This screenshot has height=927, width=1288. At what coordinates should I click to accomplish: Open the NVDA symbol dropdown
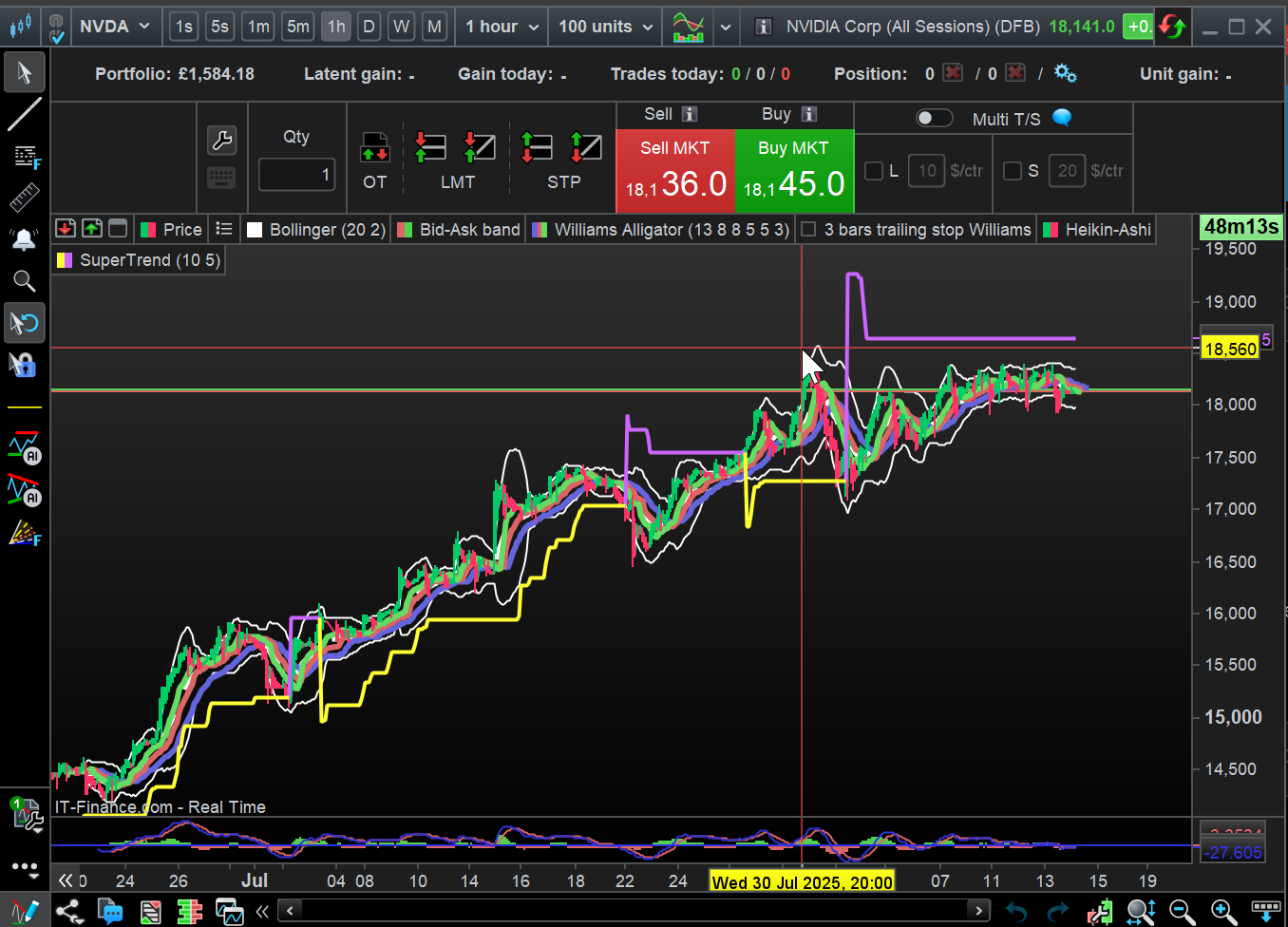114,27
